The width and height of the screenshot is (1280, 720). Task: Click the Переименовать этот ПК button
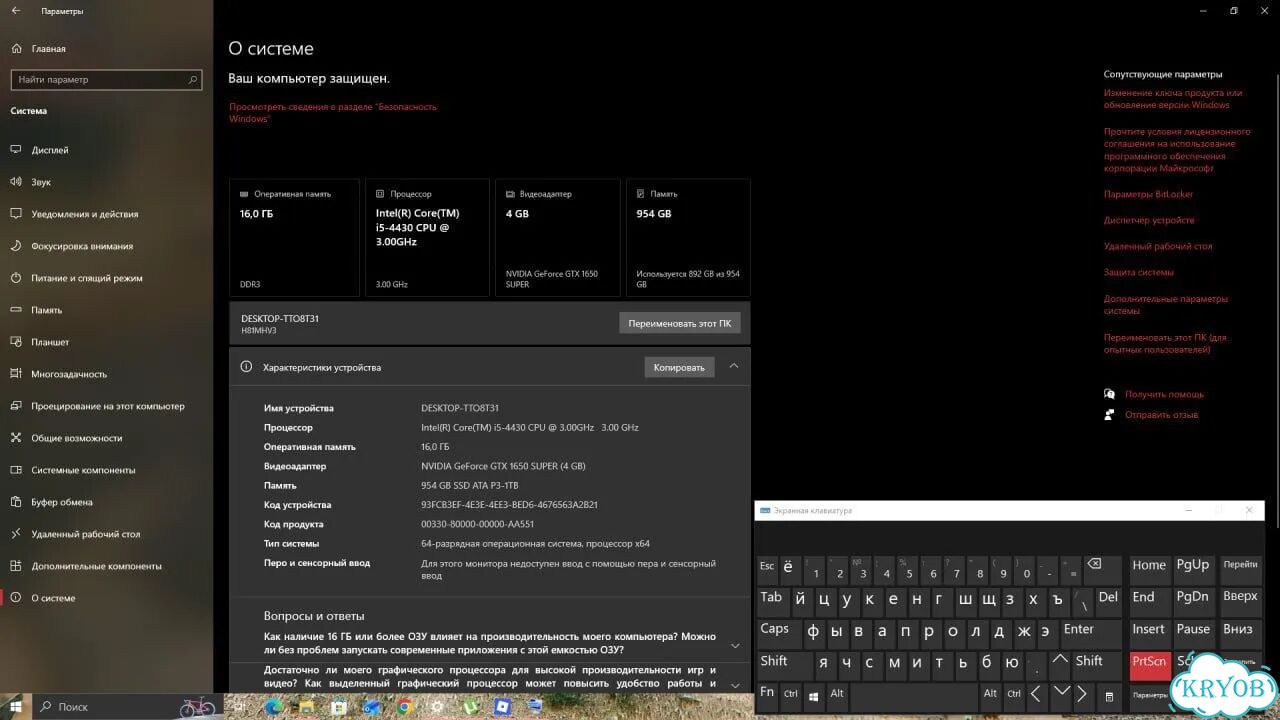(679, 323)
